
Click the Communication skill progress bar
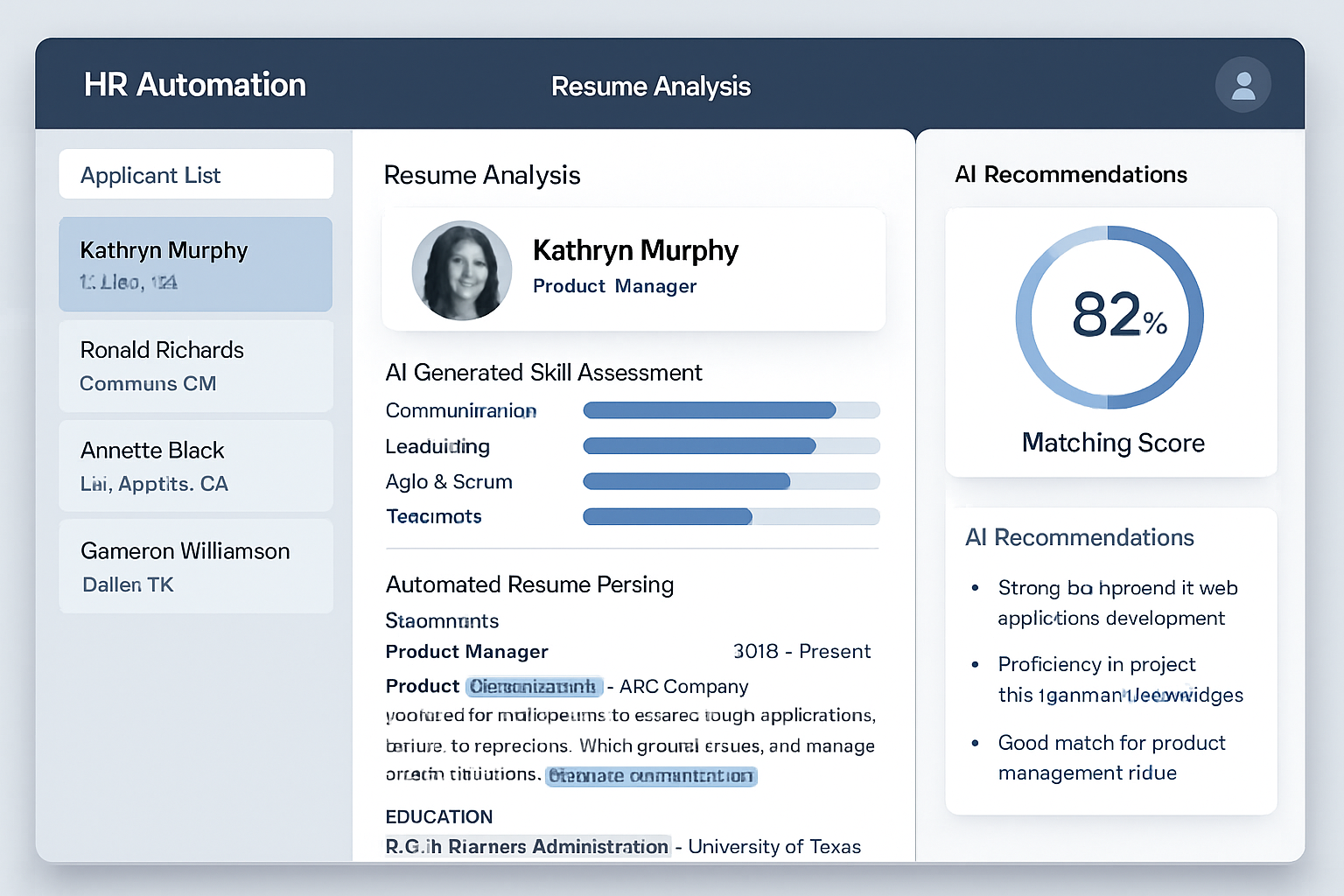731,410
